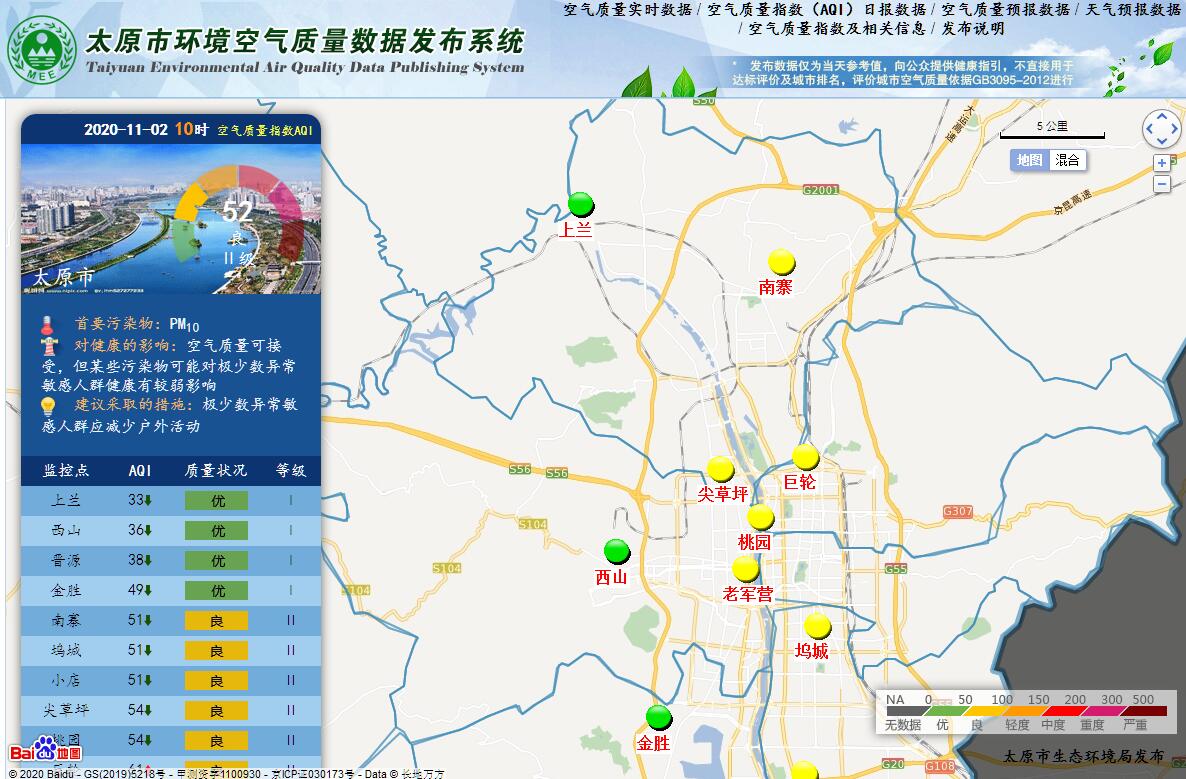Select the 晋源 row in monitoring table
This screenshot has height=779, width=1186.
point(170,560)
